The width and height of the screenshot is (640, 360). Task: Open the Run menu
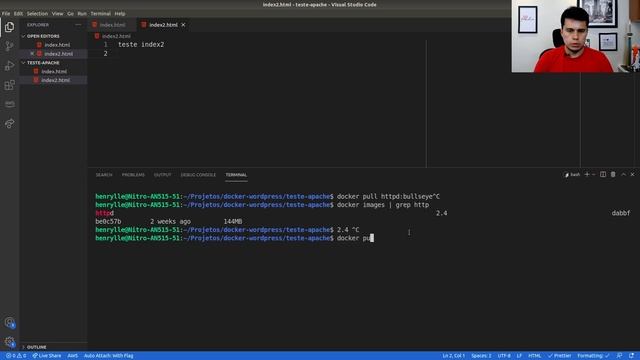click(x=82, y=13)
